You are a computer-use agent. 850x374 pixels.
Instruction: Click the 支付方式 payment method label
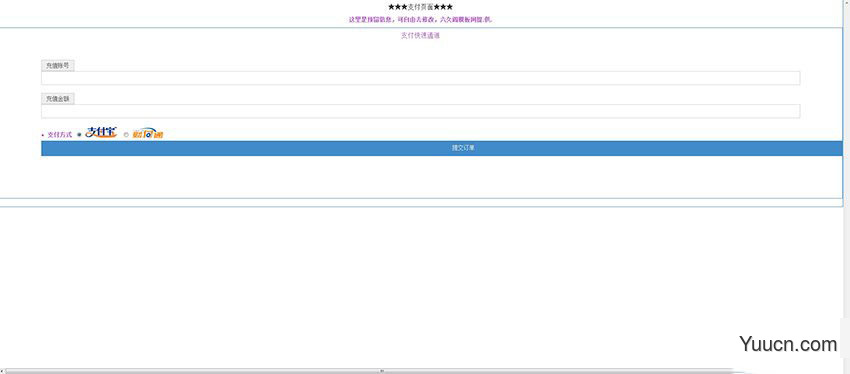pos(60,135)
